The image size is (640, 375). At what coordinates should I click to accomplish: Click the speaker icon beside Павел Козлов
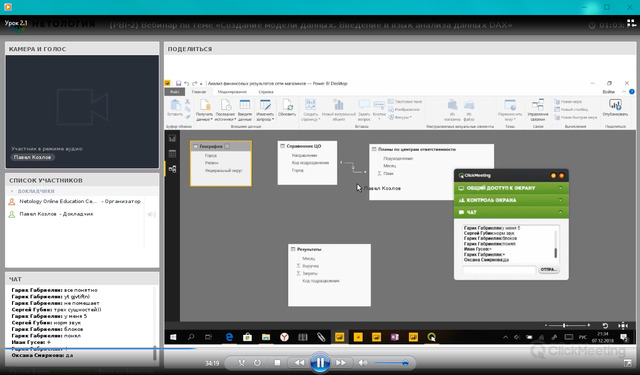(151, 214)
